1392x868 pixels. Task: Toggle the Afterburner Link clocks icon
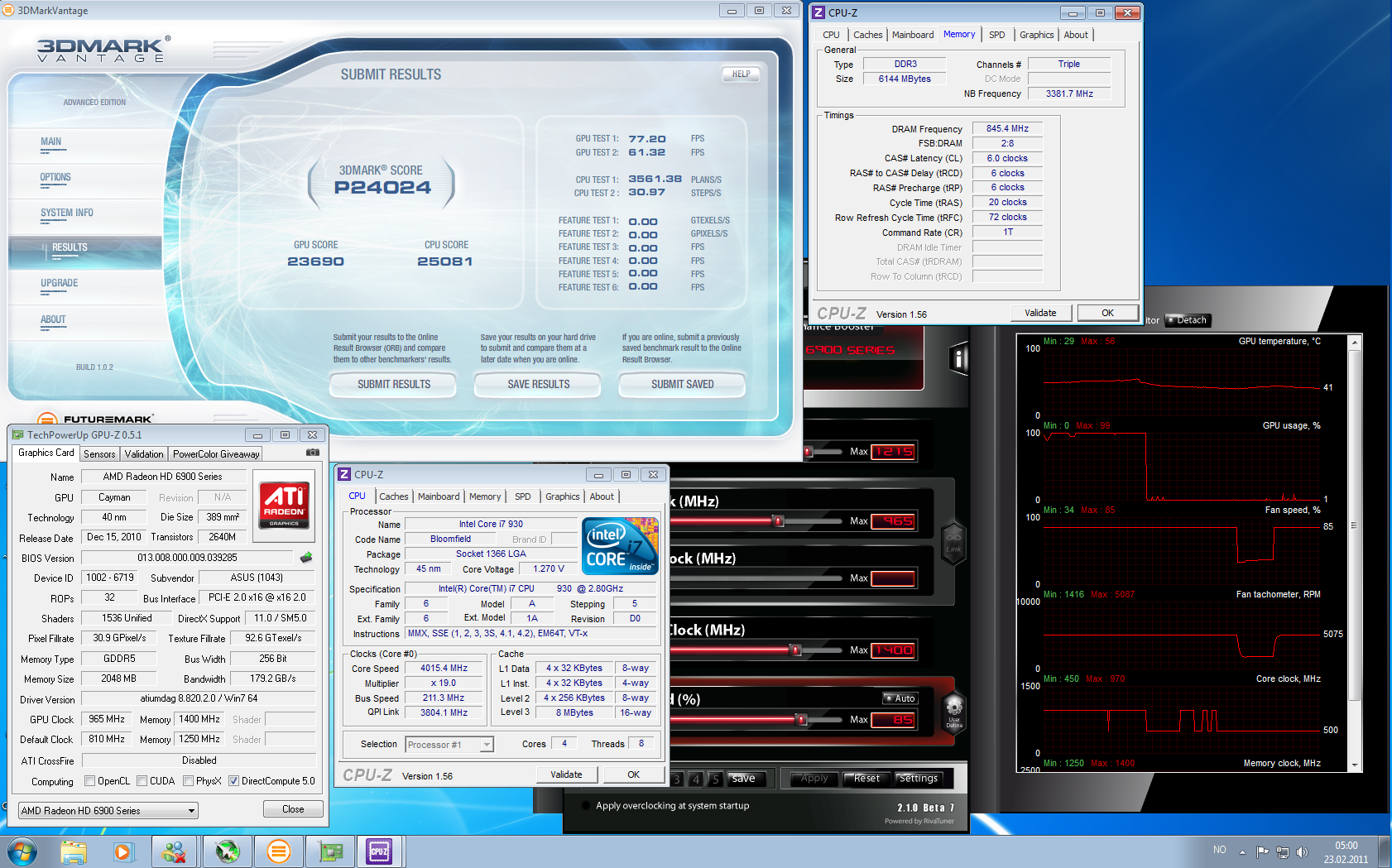pos(953,543)
